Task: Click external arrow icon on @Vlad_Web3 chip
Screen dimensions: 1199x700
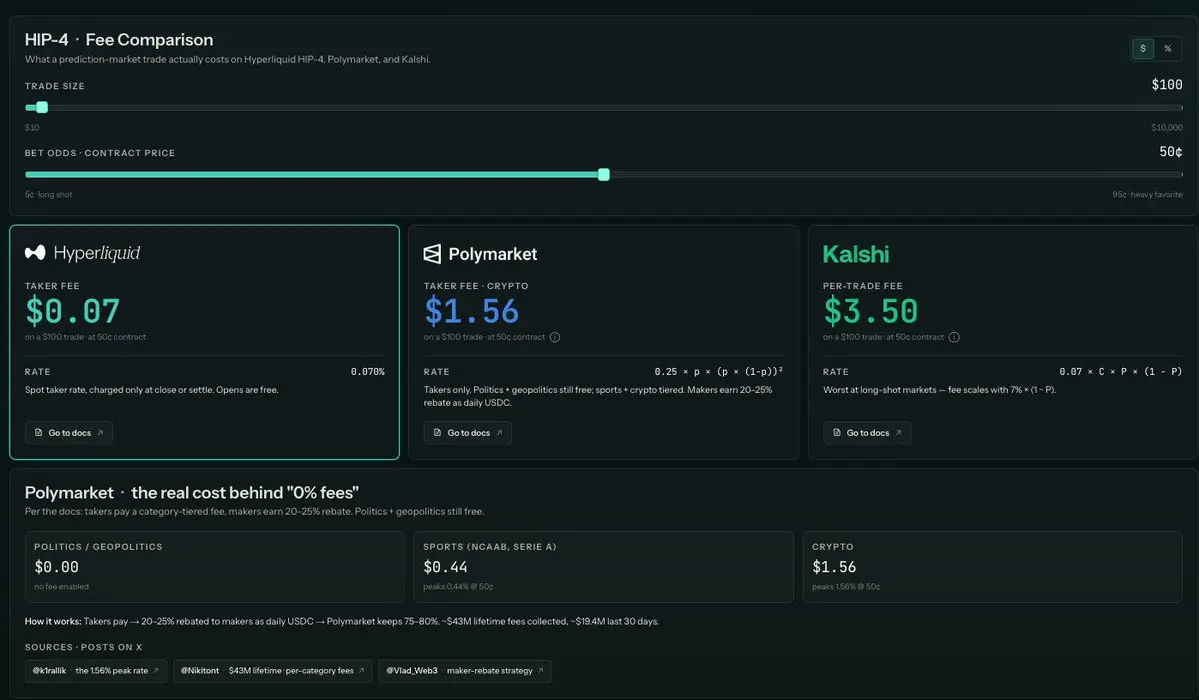Action: point(540,671)
